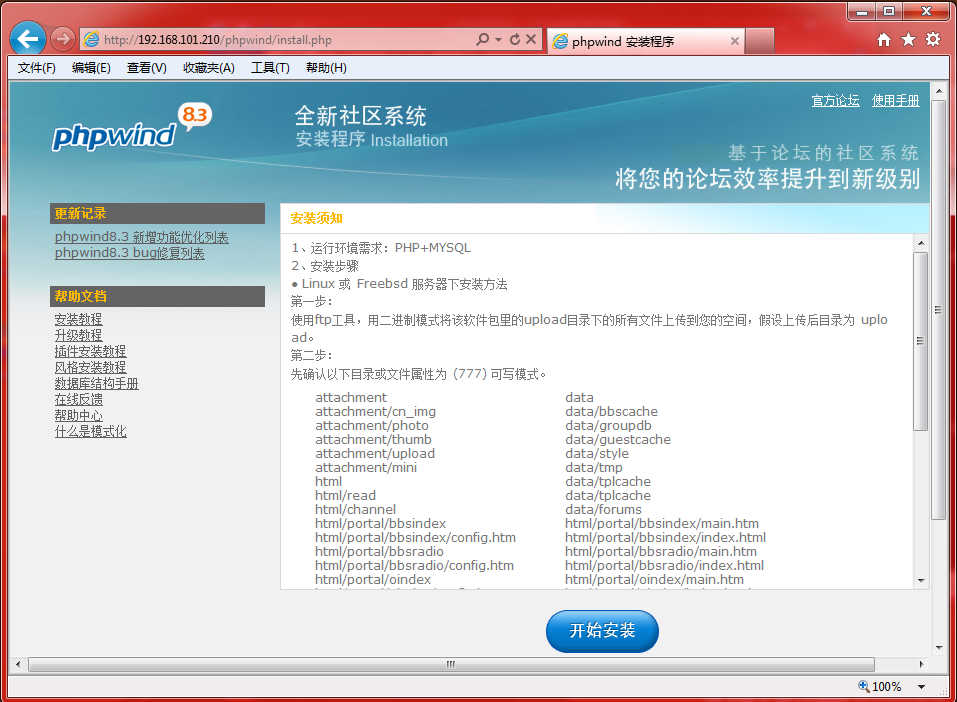Click the browser forward arrow button
The height and width of the screenshot is (702, 957).
click(62, 39)
